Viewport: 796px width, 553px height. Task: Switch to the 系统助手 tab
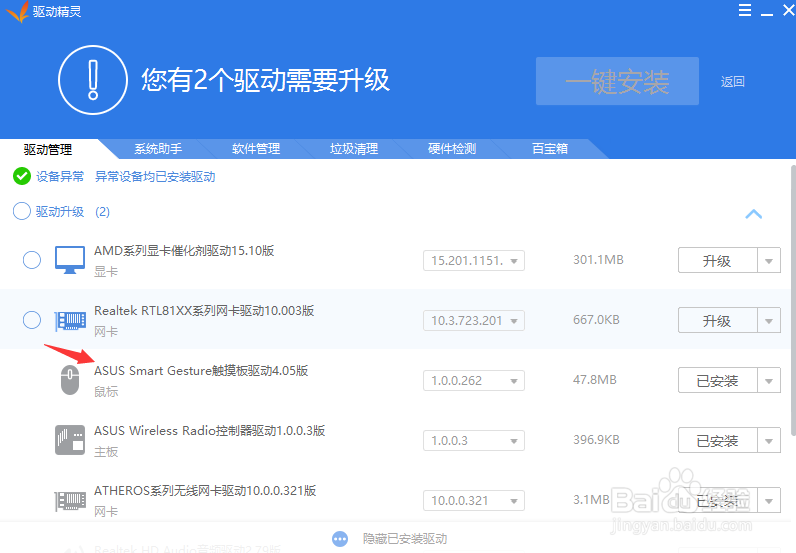tap(158, 149)
